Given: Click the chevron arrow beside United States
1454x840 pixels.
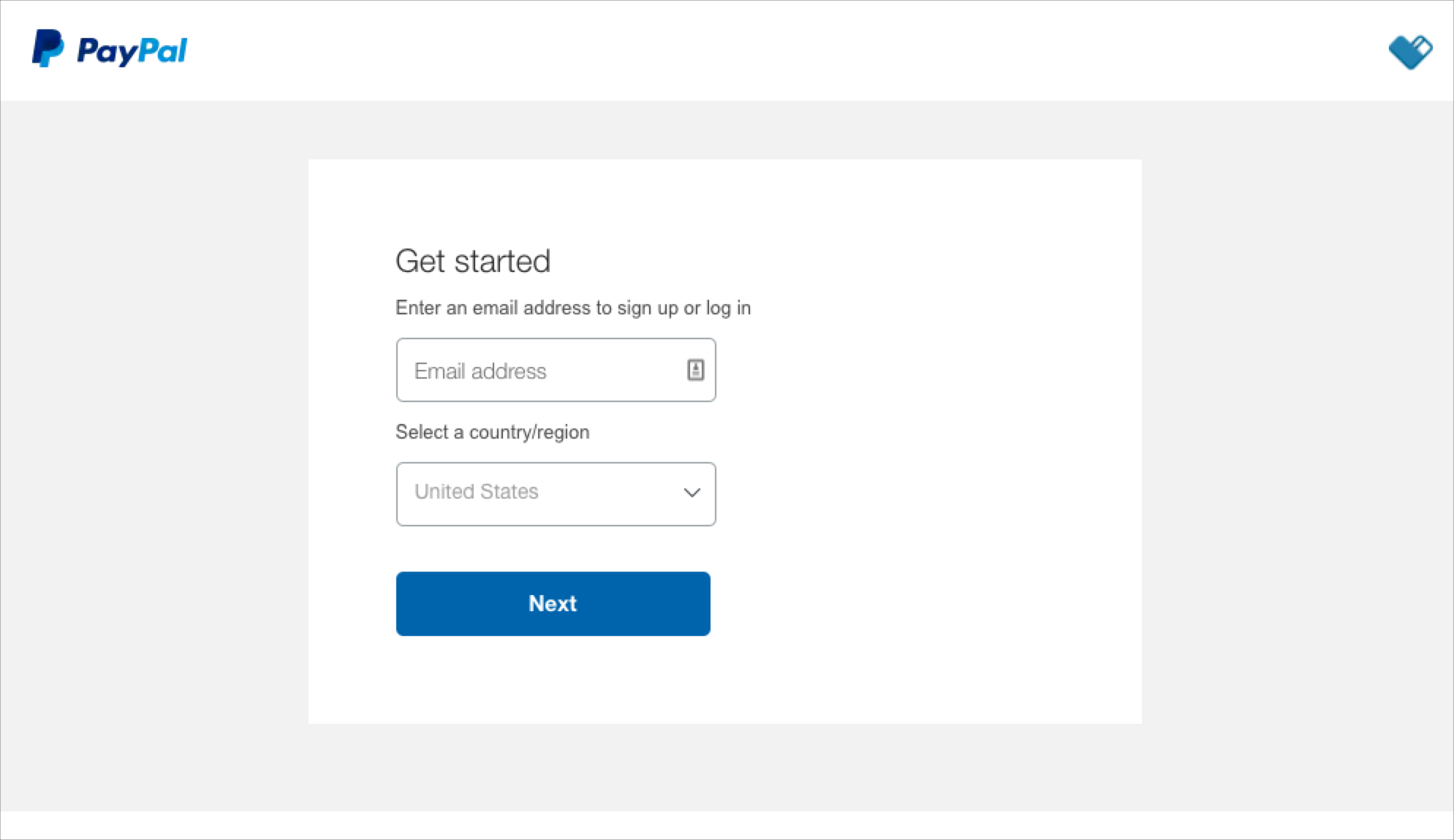Looking at the screenshot, I should [692, 493].
